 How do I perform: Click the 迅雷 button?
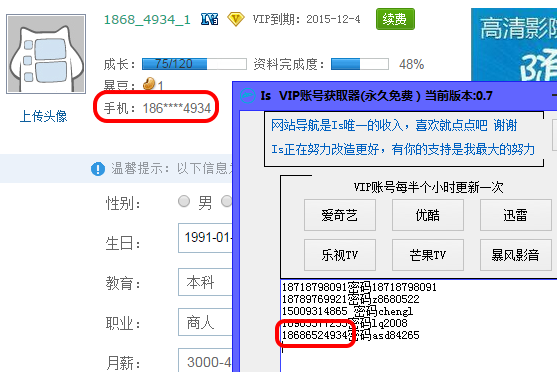point(516,215)
